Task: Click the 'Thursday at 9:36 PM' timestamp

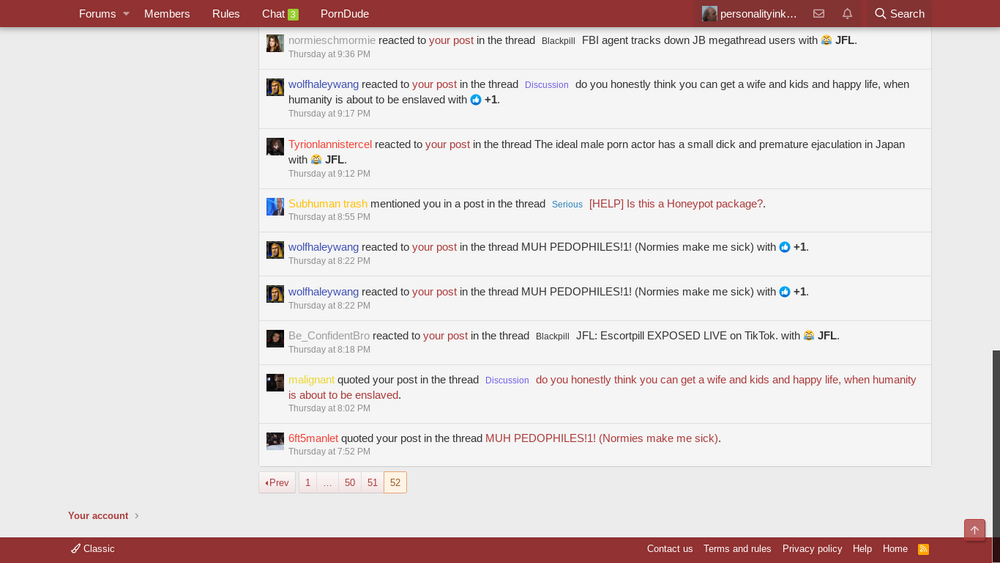Action: pos(329,54)
